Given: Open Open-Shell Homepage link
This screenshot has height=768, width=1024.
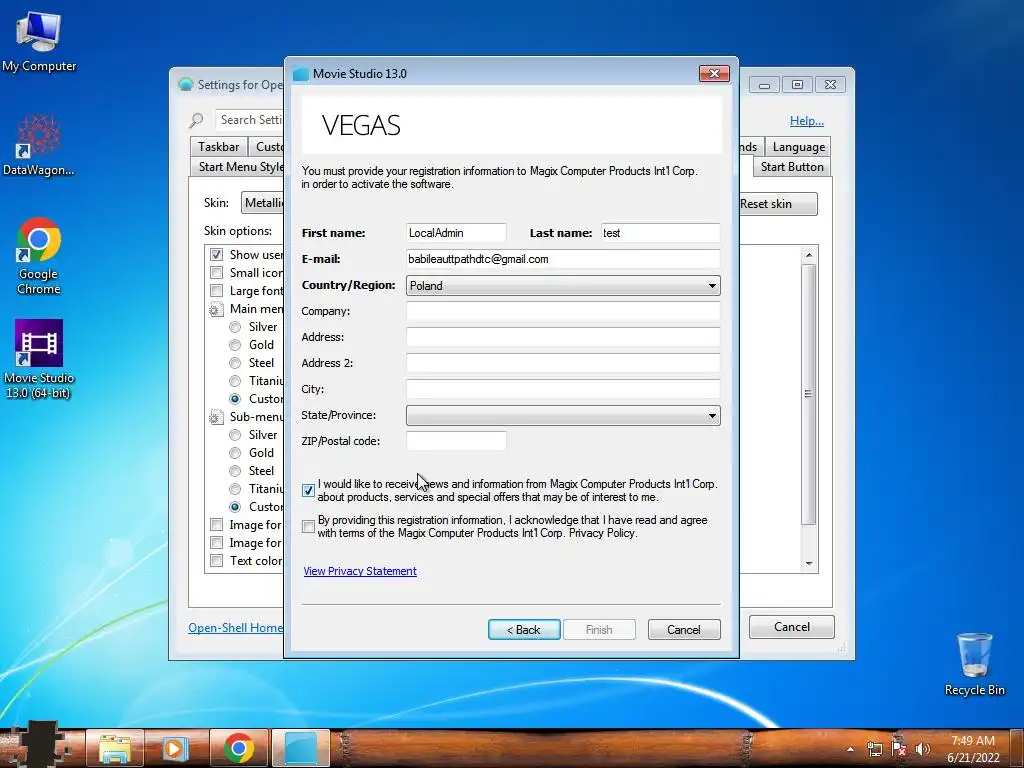Looking at the screenshot, I should click(236, 628).
